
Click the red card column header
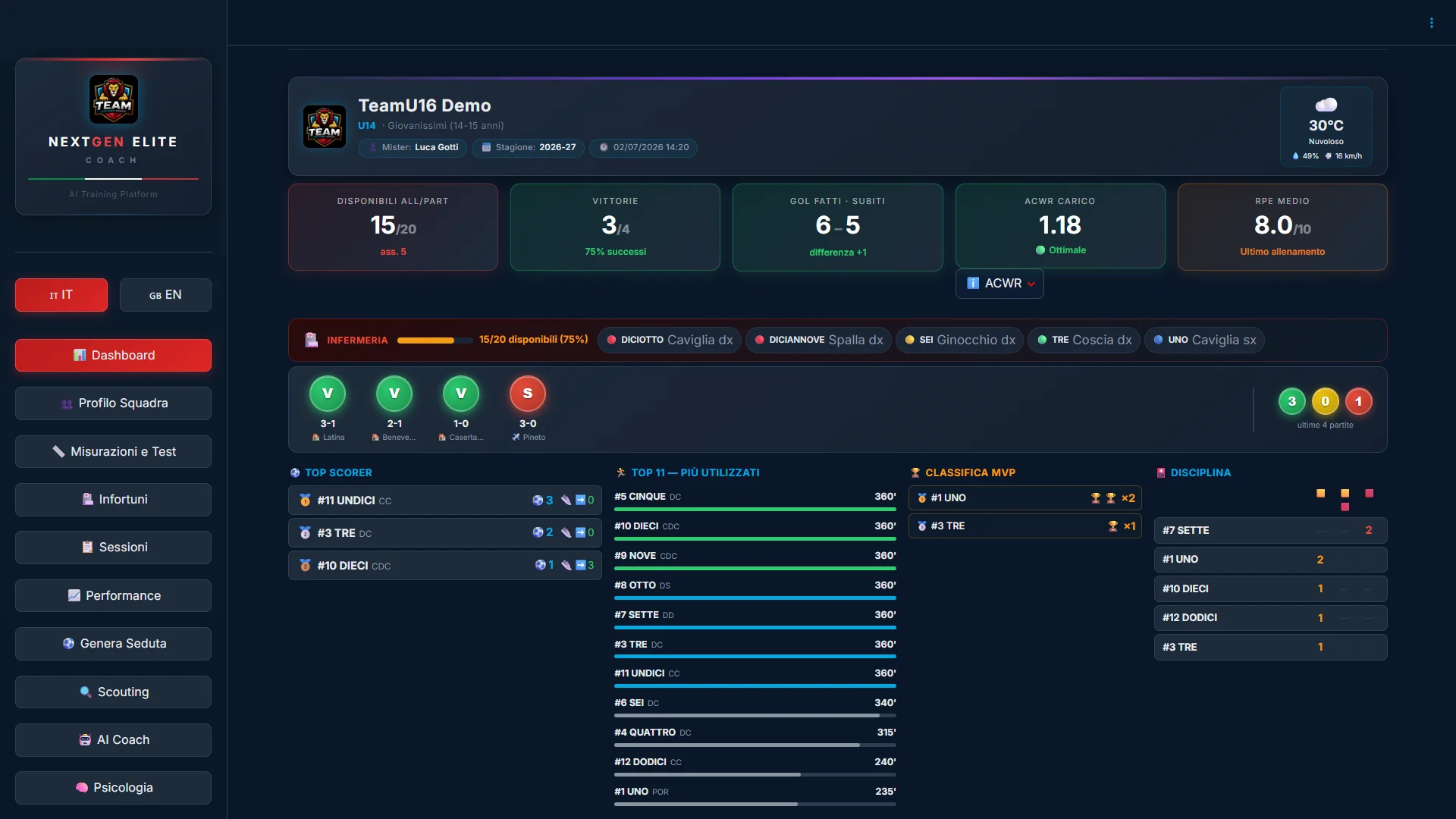tap(1369, 493)
